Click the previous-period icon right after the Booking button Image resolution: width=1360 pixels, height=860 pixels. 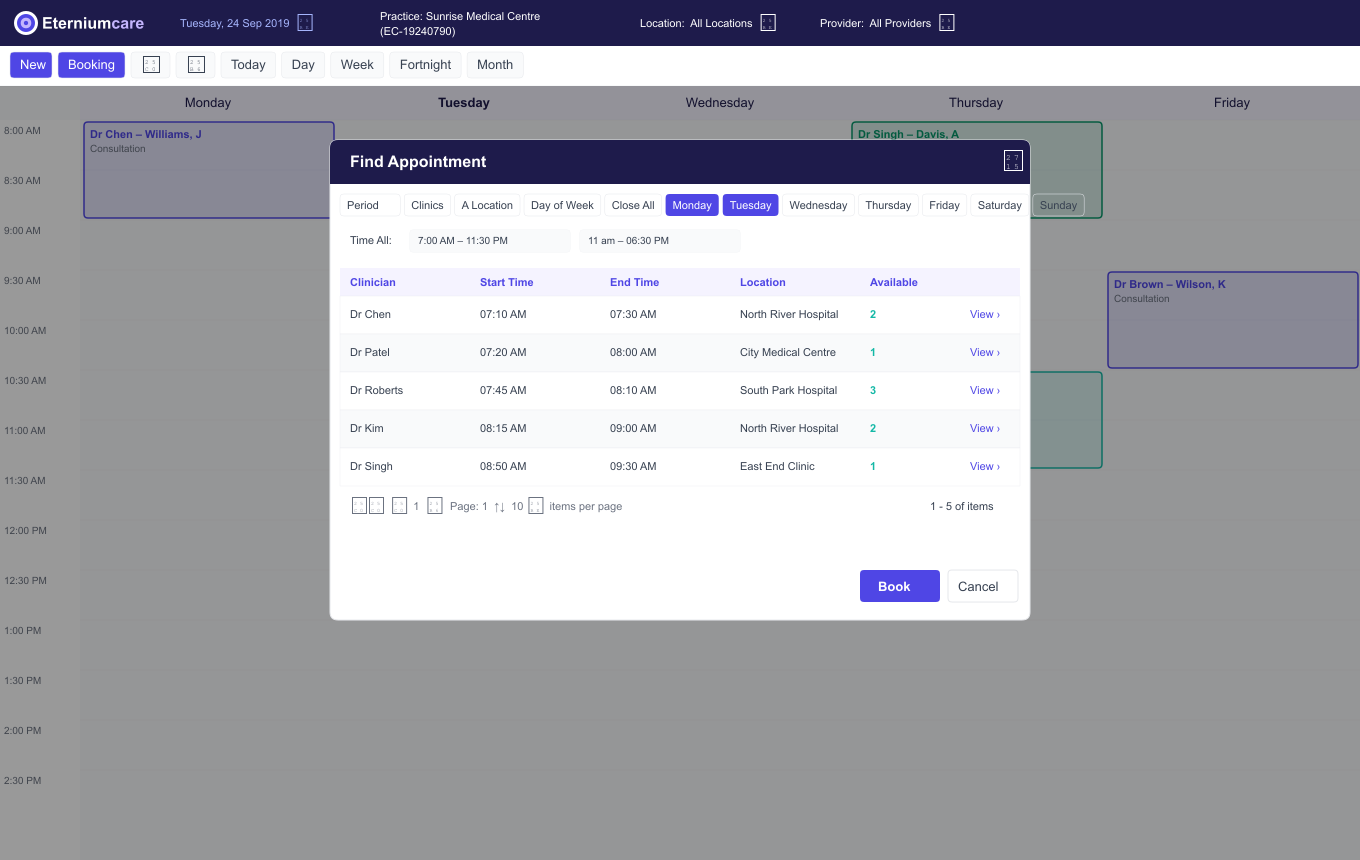click(151, 65)
